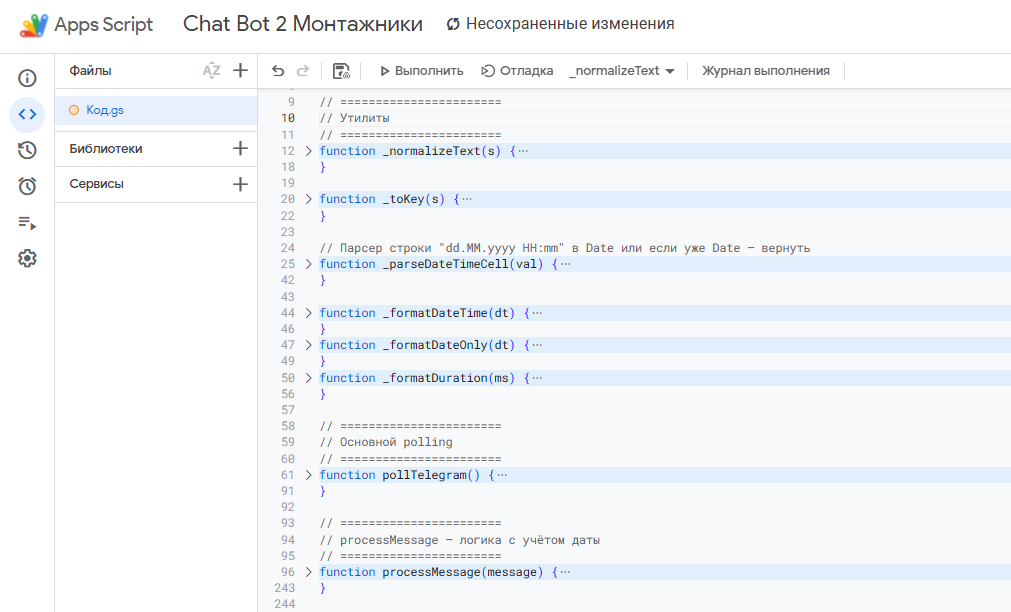Add a service with plus button

240,184
